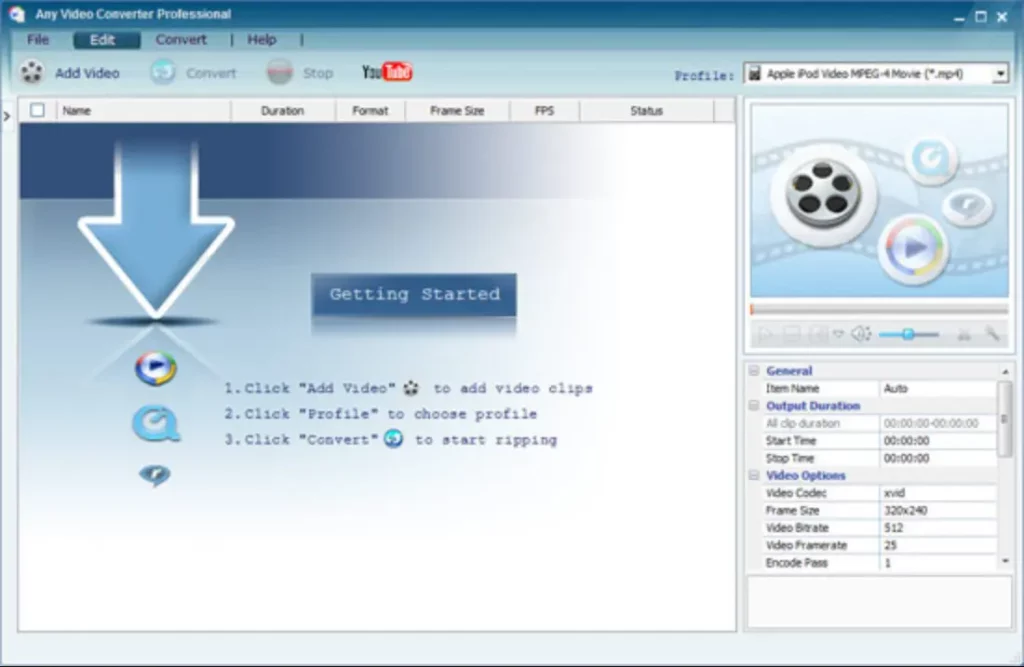The image size is (1024, 667).
Task: Collapse the Output Duration section
Action: click(x=753, y=406)
